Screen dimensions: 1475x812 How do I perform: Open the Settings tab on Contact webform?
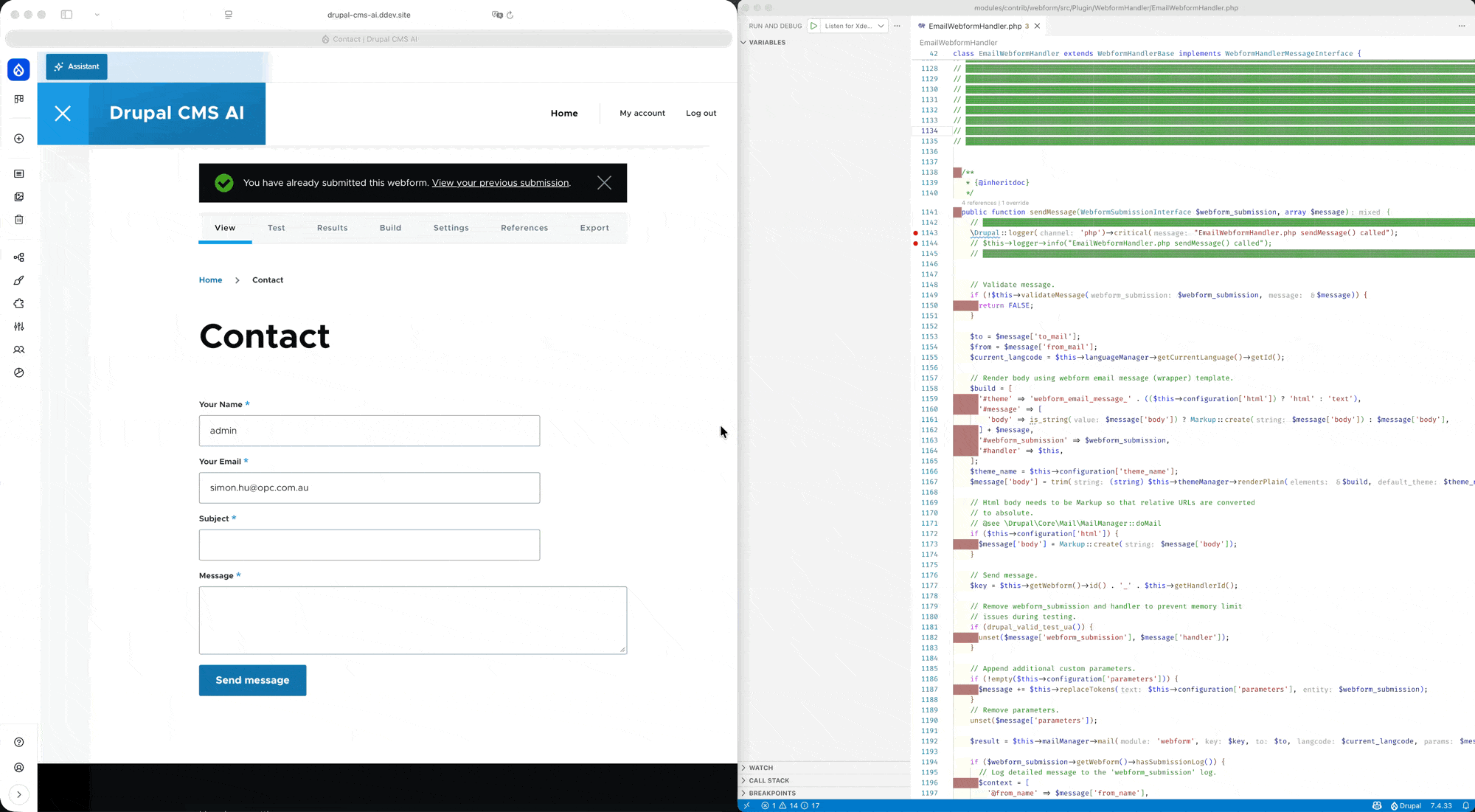451,228
